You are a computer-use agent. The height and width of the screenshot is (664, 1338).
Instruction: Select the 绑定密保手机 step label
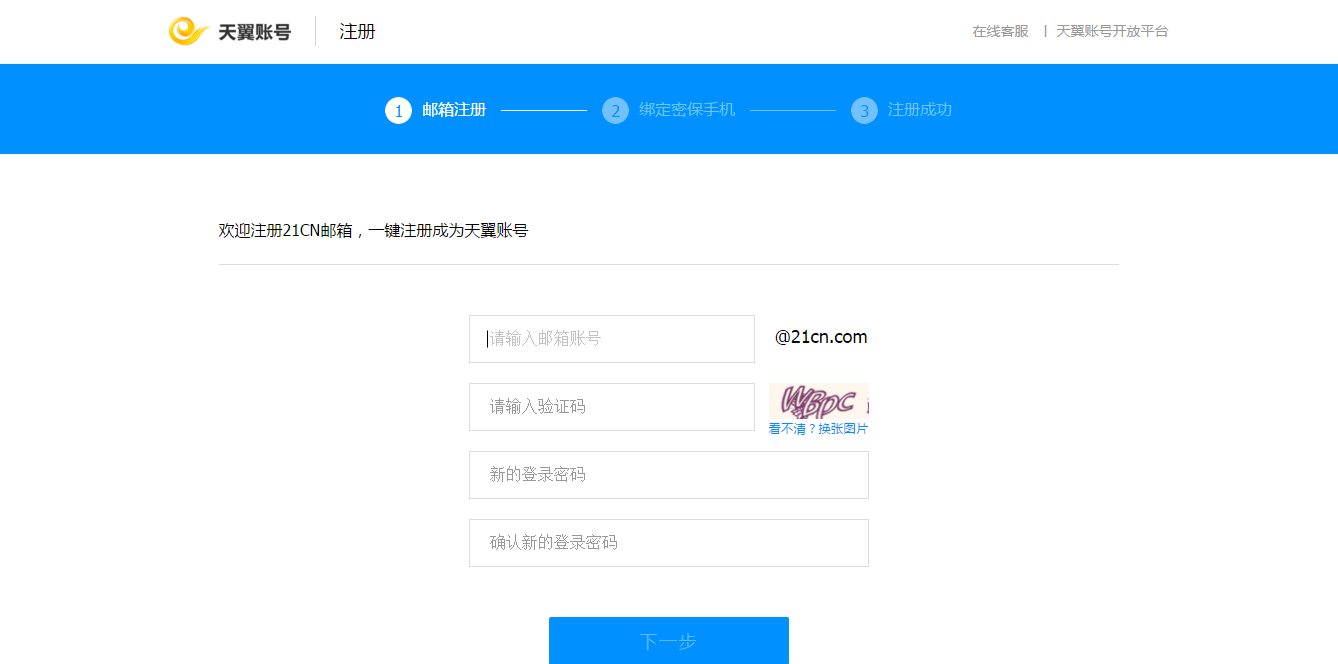(x=687, y=110)
